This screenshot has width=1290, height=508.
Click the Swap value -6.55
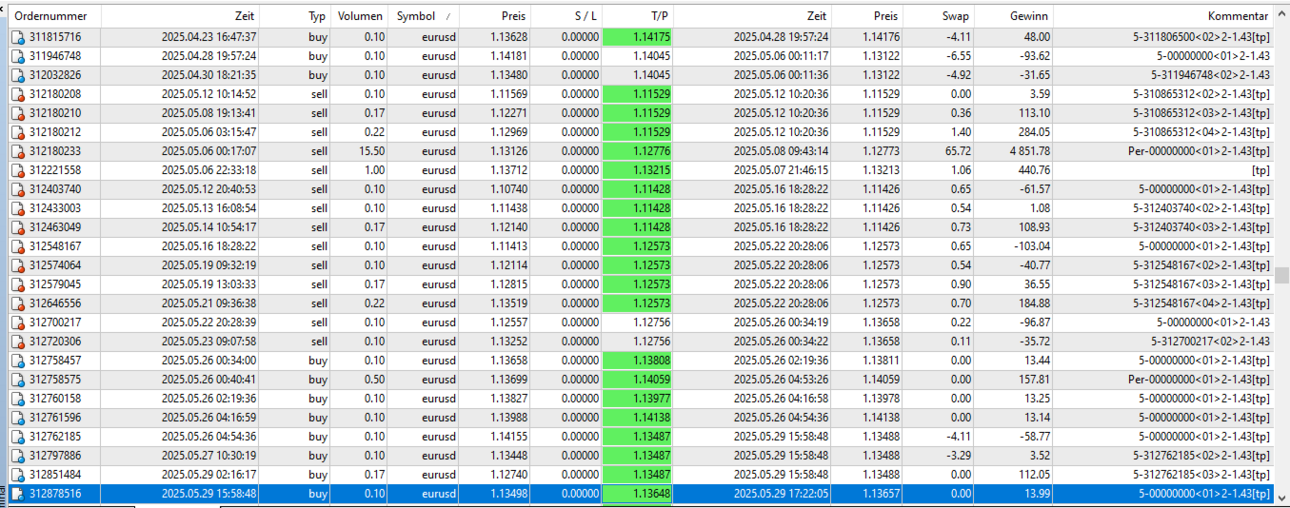point(958,56)
